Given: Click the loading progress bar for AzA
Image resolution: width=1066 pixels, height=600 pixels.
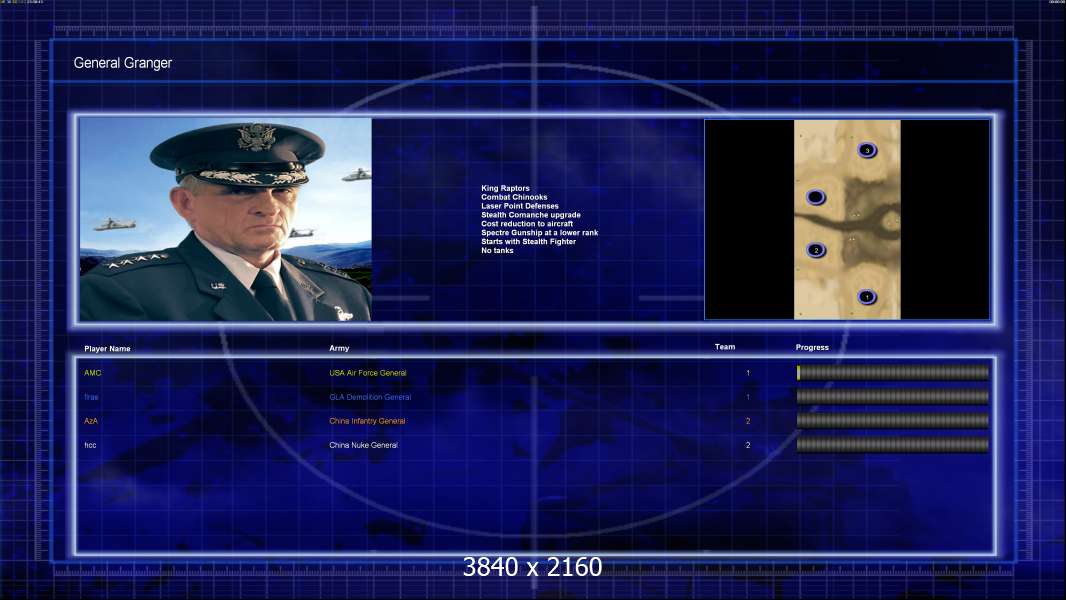Looking at the screenshot, I should (x=893, y=421).
